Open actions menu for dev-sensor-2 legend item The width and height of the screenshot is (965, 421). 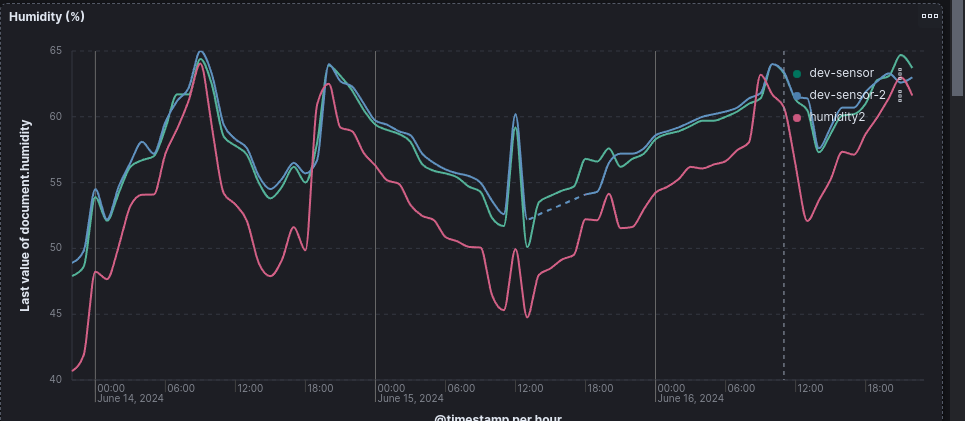[x=900, y=95]
